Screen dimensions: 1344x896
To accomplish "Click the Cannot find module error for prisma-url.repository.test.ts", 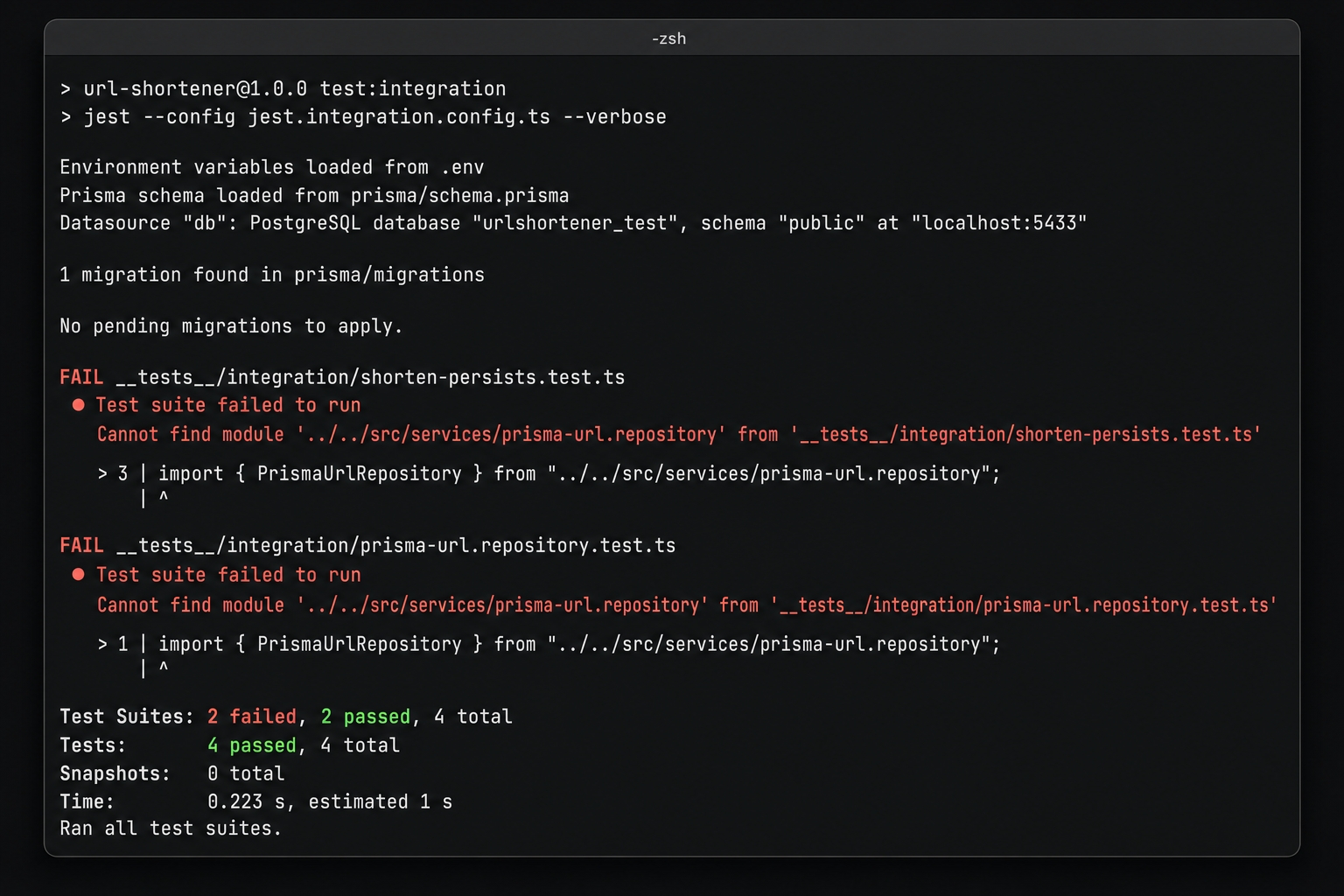I will (687, 605).
